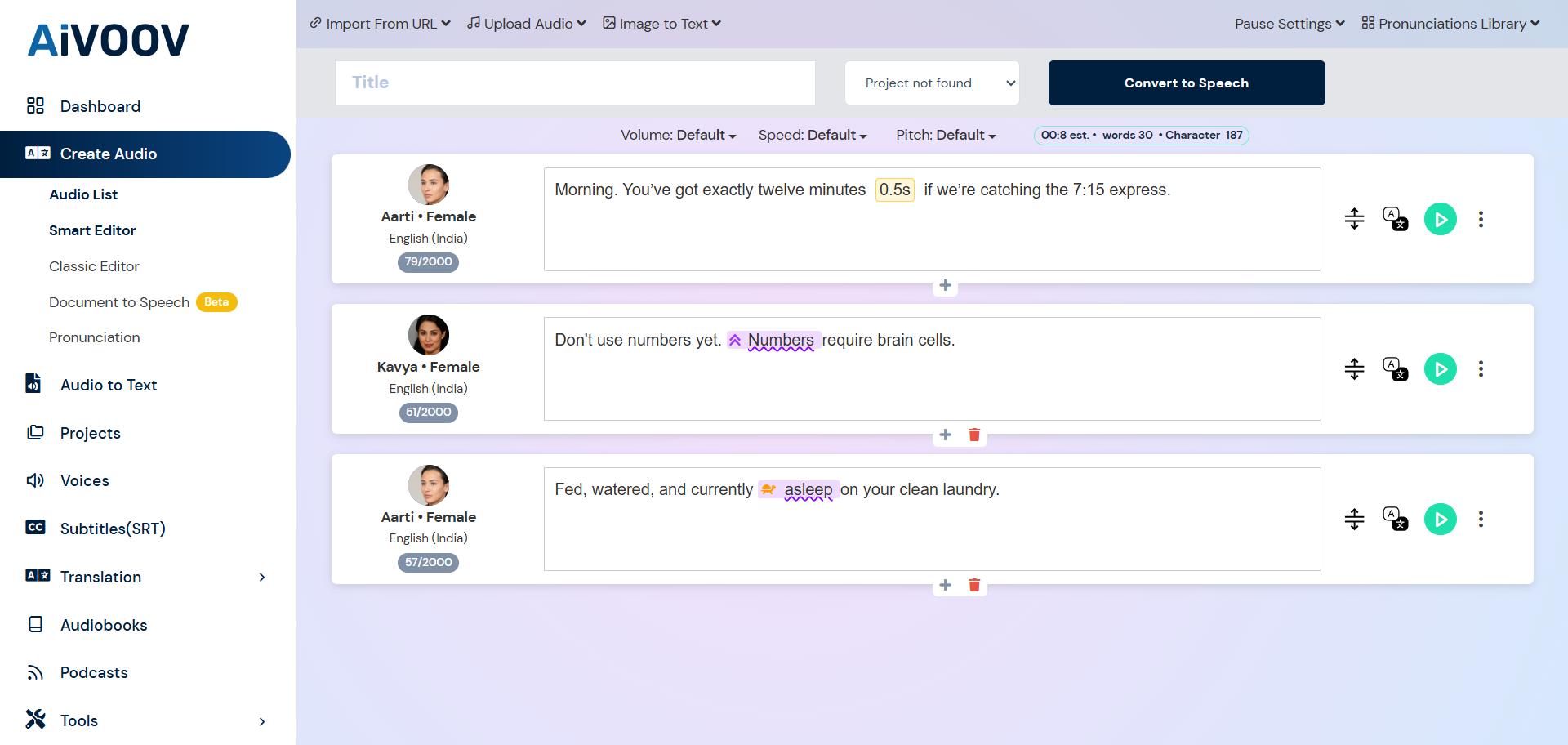Add a block below Kavya's block
Viewport: 1568px width, 745px height.
click(945, 435)
